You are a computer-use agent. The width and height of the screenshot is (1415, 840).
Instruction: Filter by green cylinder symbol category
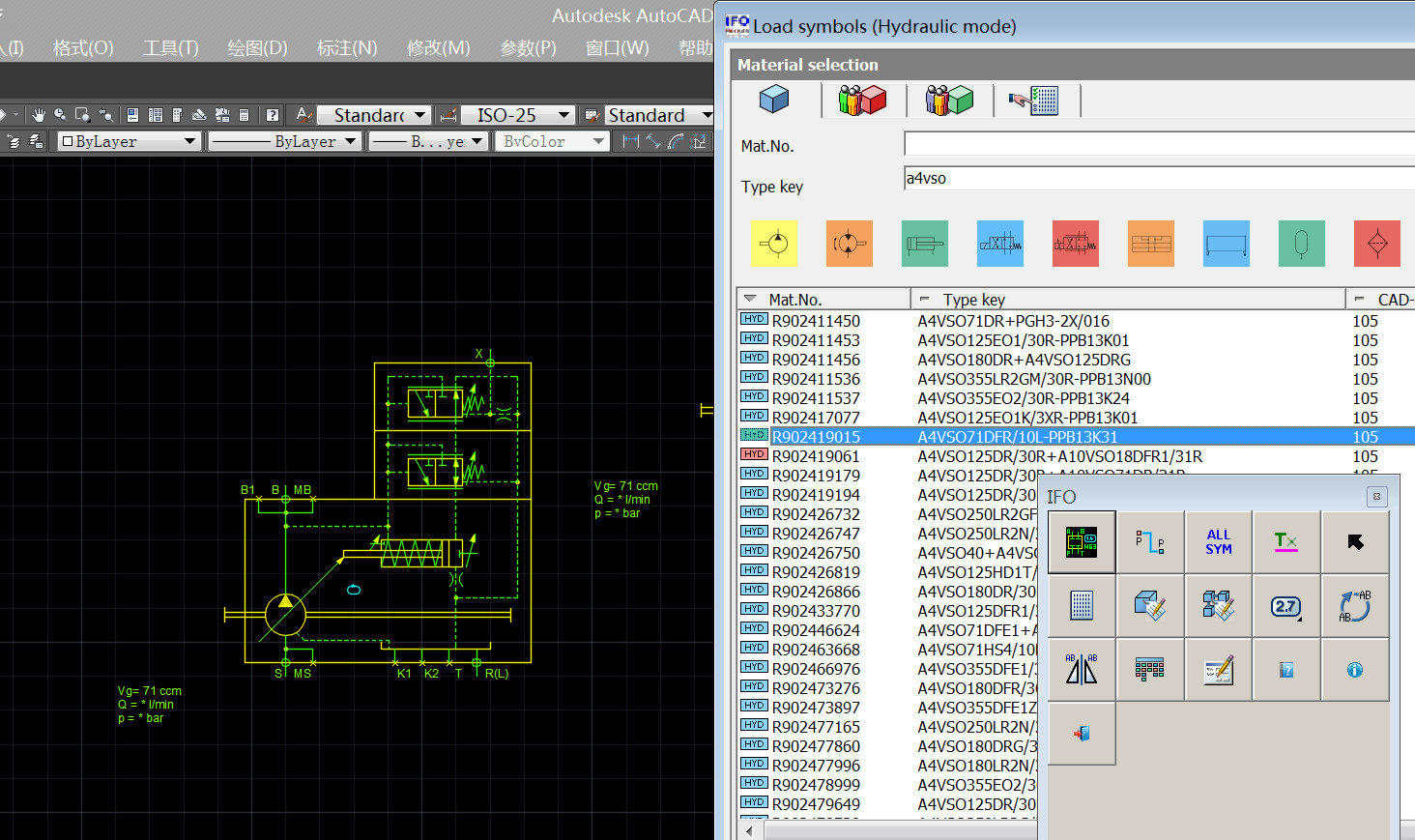click(x=925, y=244)
